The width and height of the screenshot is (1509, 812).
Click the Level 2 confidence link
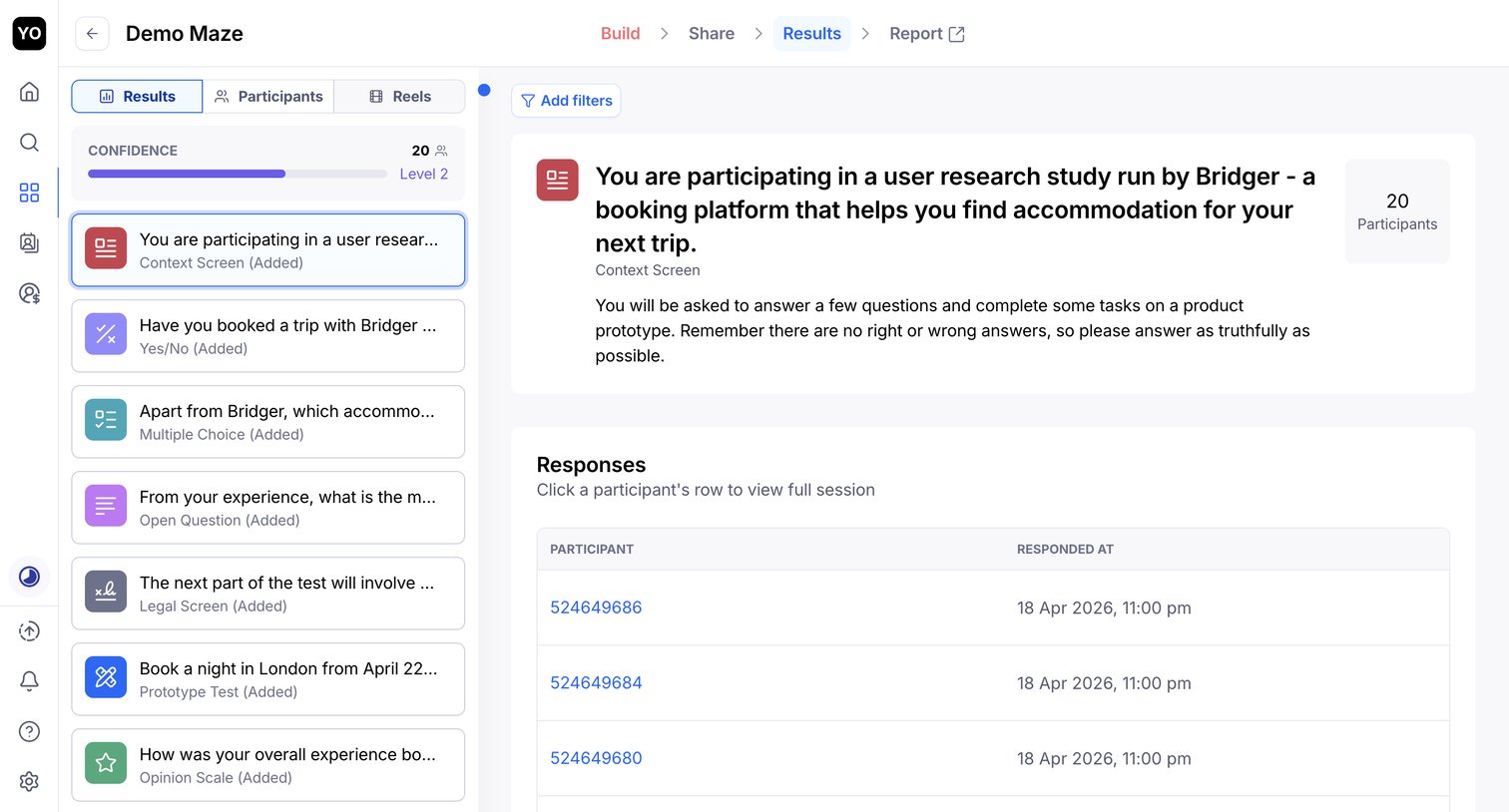tap(424, 174)
